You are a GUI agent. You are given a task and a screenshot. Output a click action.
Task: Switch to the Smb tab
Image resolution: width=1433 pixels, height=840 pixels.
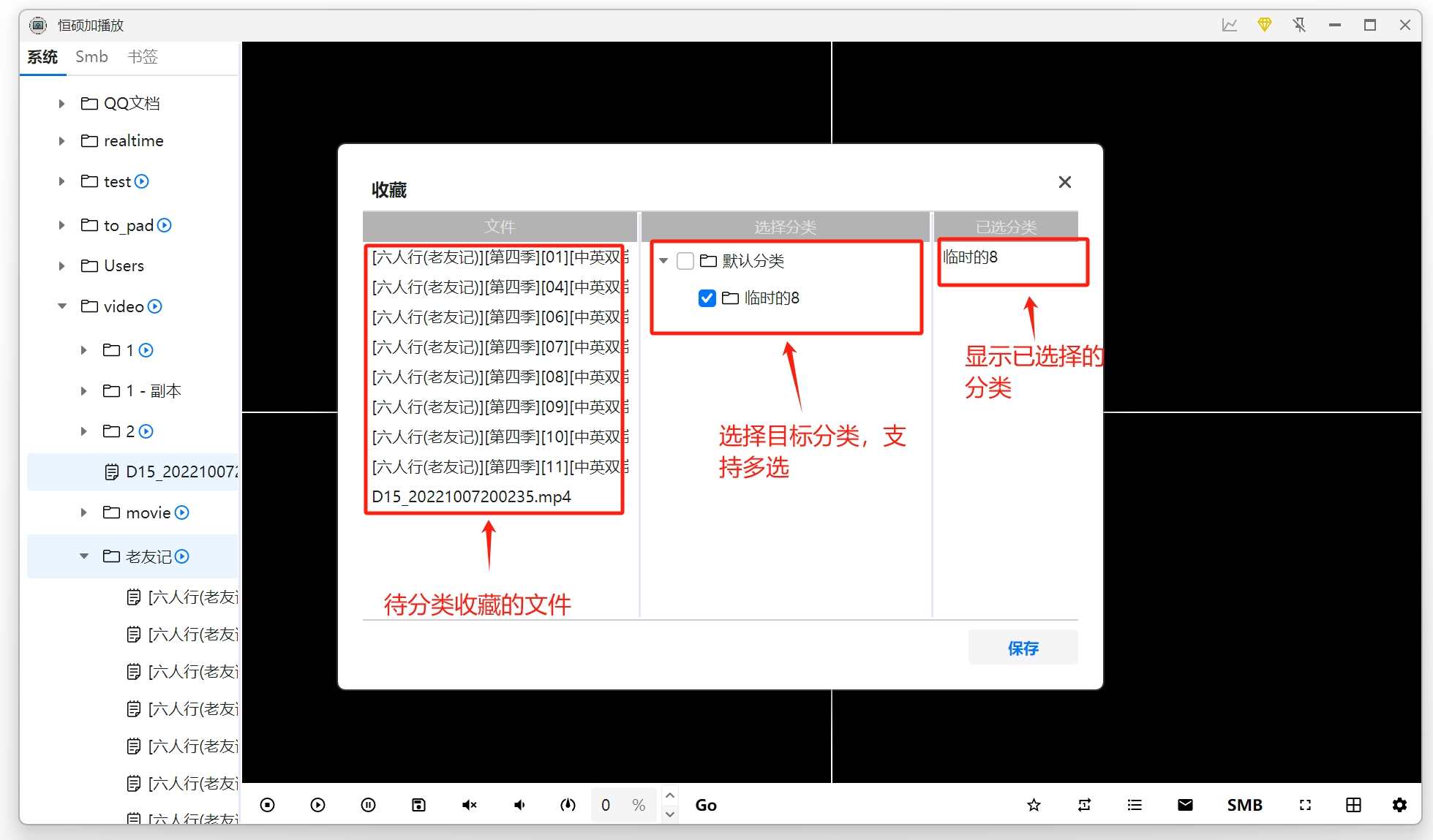[91, 57]
